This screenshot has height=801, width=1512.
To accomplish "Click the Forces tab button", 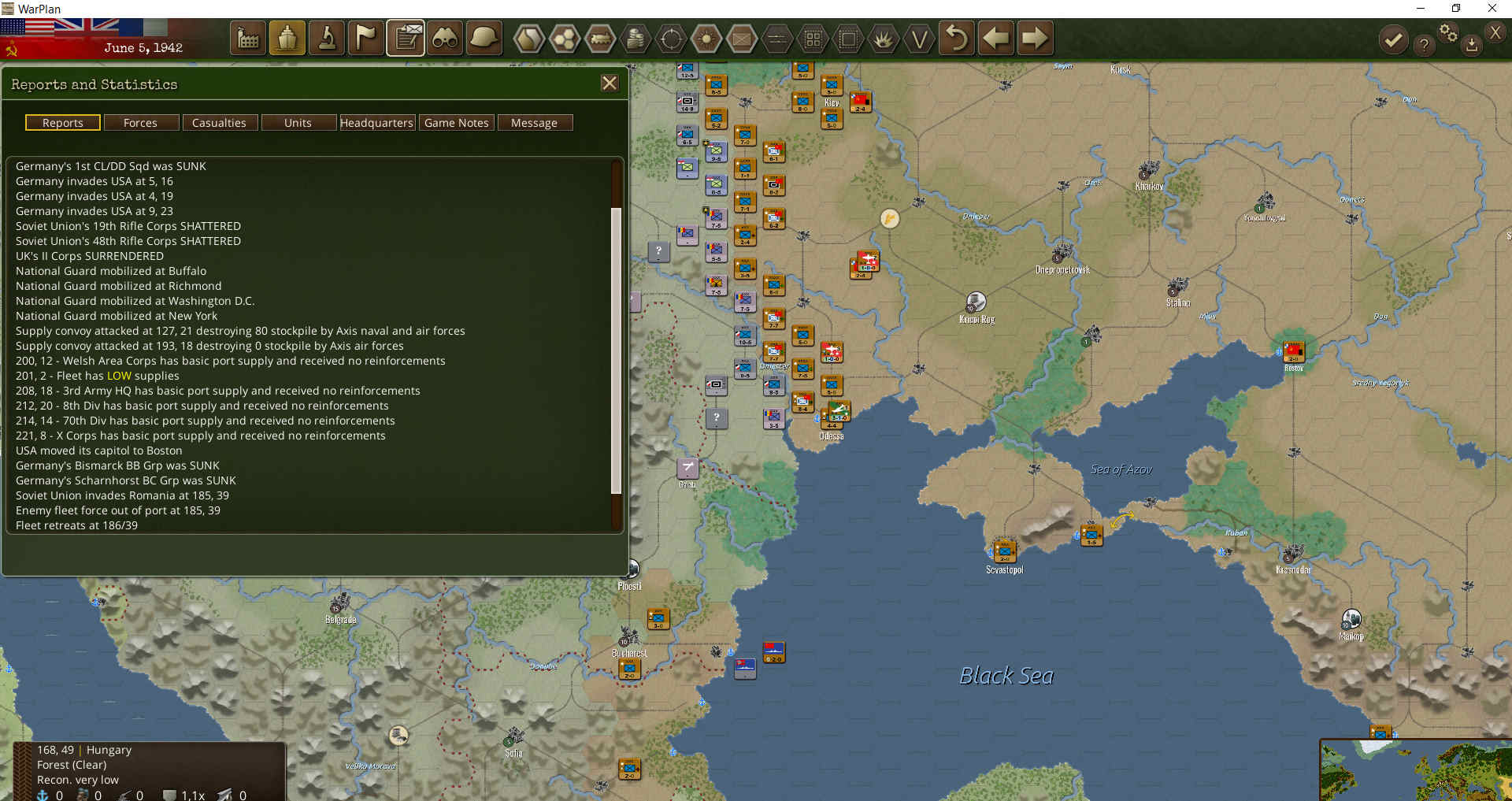I will click(x=140, y=123).
